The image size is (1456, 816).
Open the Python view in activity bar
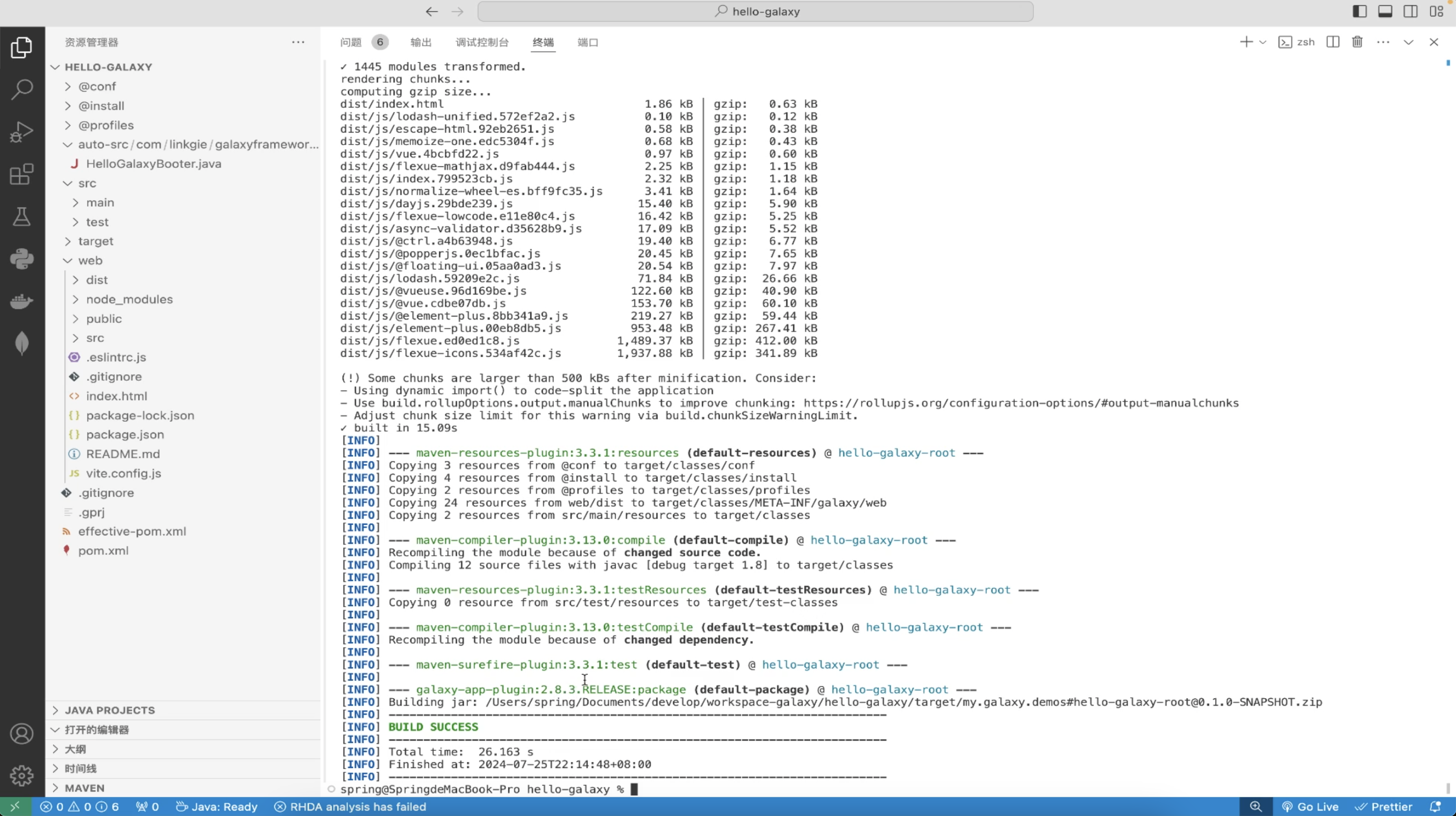click(x=22, y=259)
